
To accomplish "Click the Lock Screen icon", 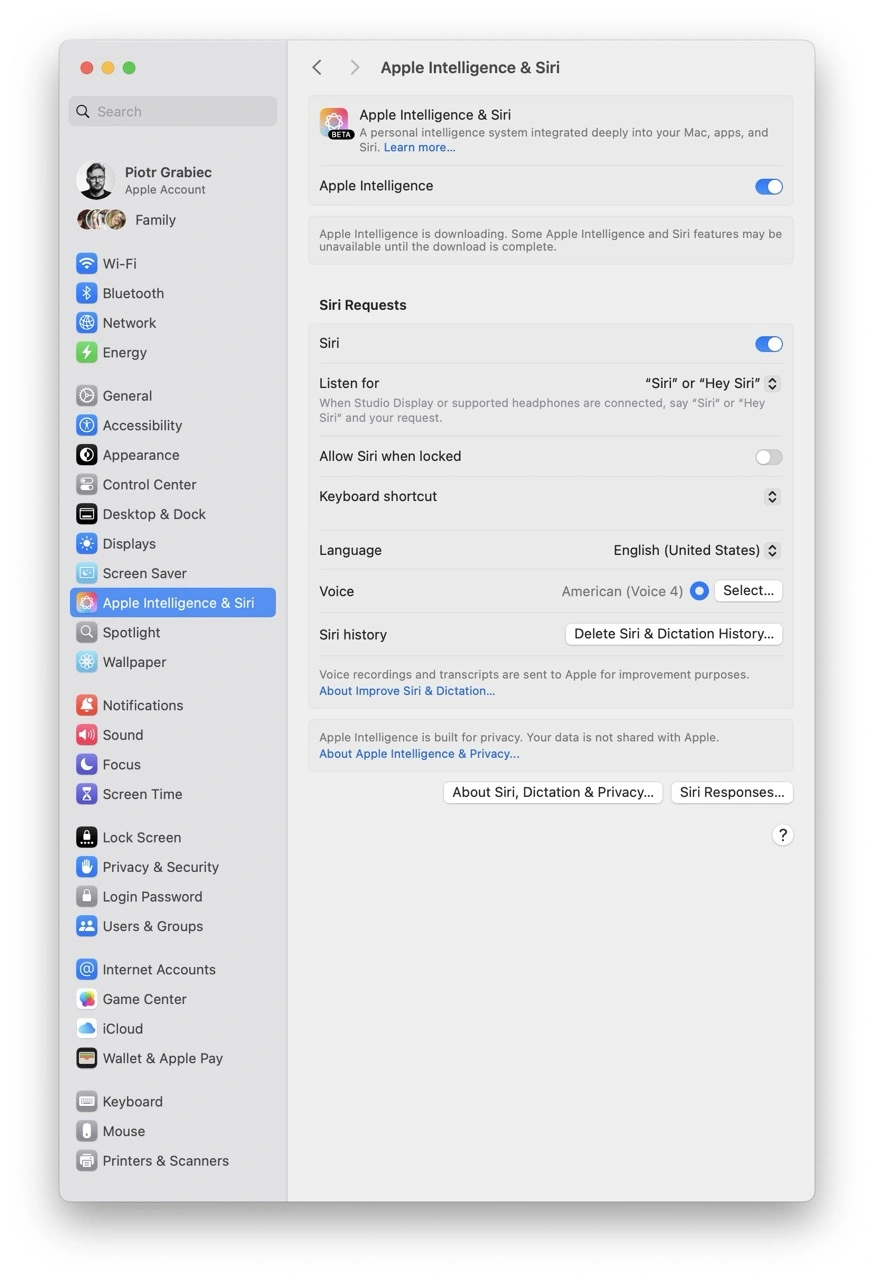I will tap(87, 837).
